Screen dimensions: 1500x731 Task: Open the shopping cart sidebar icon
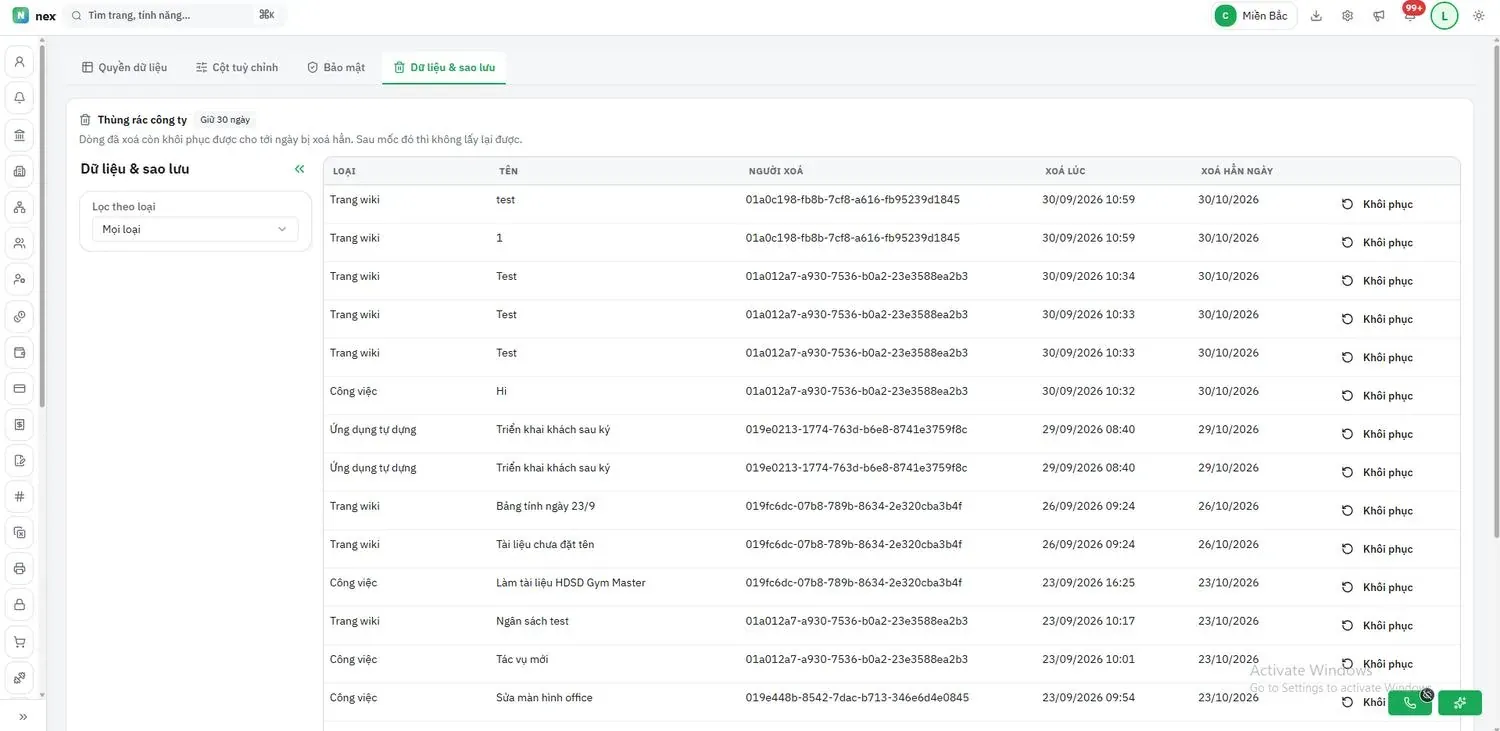click(19, 642)
